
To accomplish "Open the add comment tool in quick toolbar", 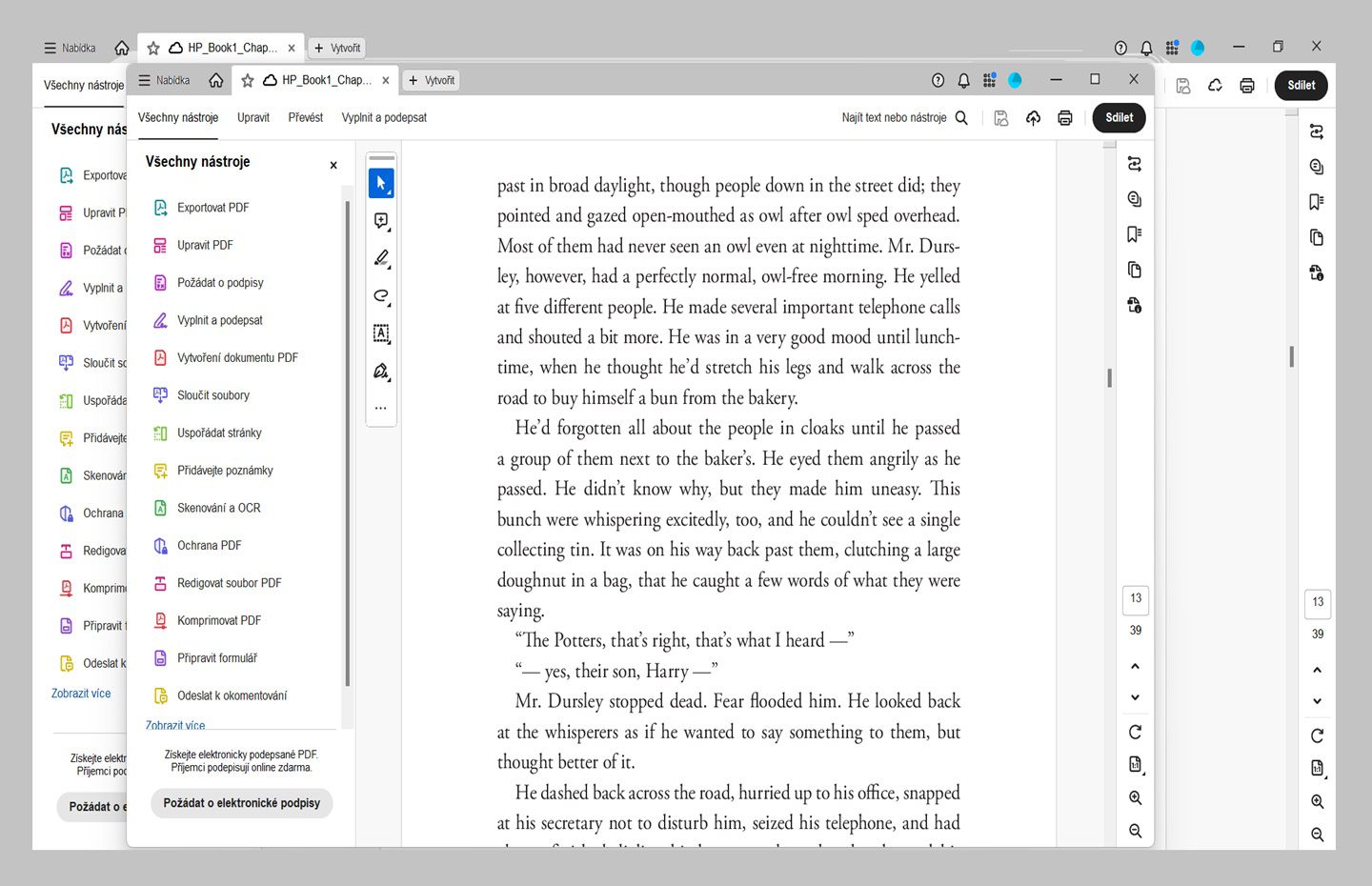I will coord(381,221).
